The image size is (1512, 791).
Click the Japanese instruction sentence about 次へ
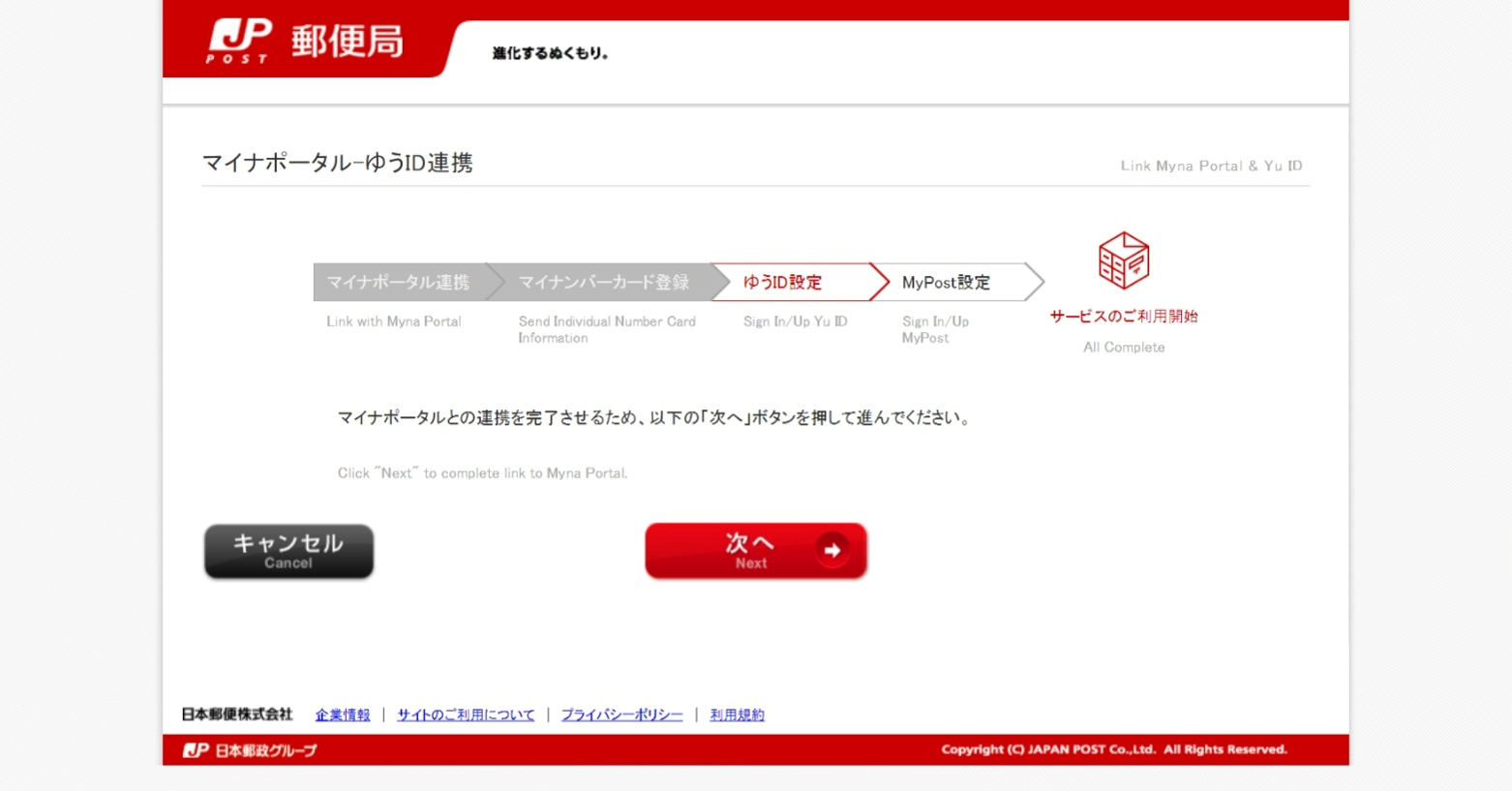point(655,417)
